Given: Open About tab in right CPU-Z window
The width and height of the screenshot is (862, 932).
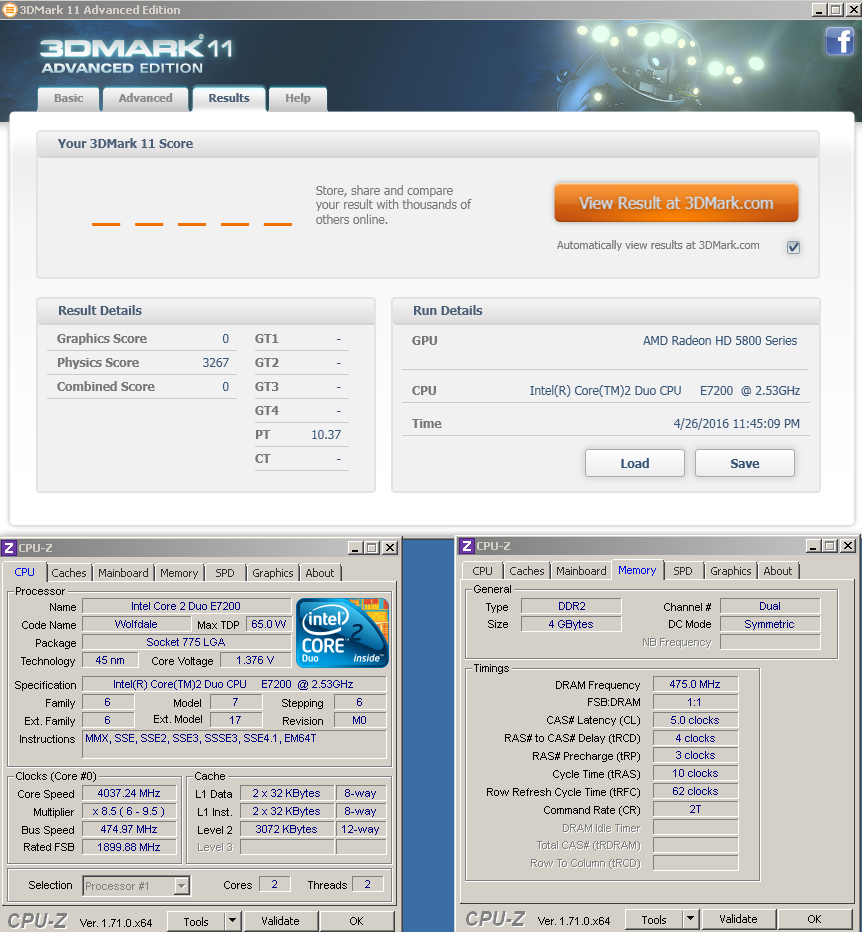Looking at the screenshot, I should [x=778, y=571].
